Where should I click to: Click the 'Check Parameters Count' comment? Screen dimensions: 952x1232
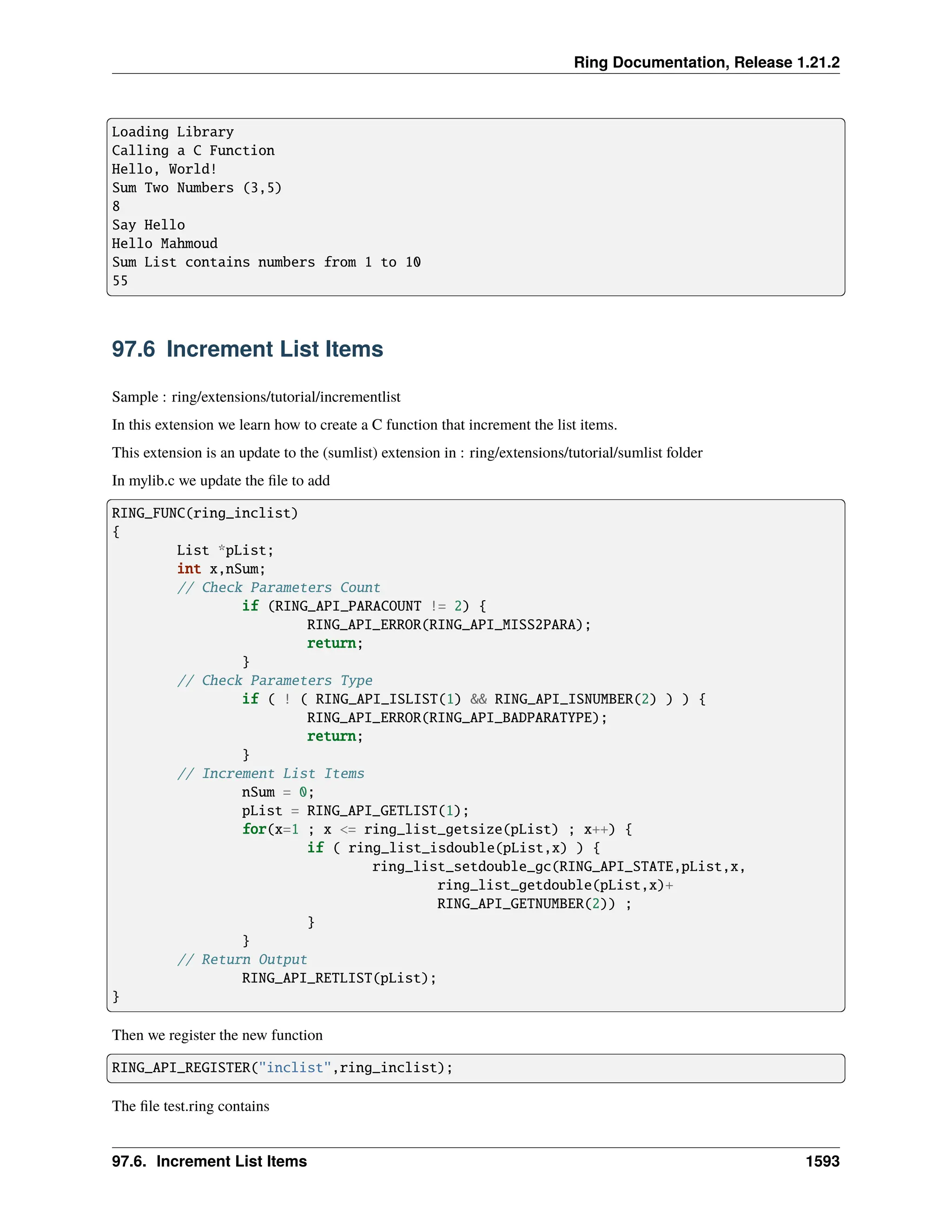(278, 587)
